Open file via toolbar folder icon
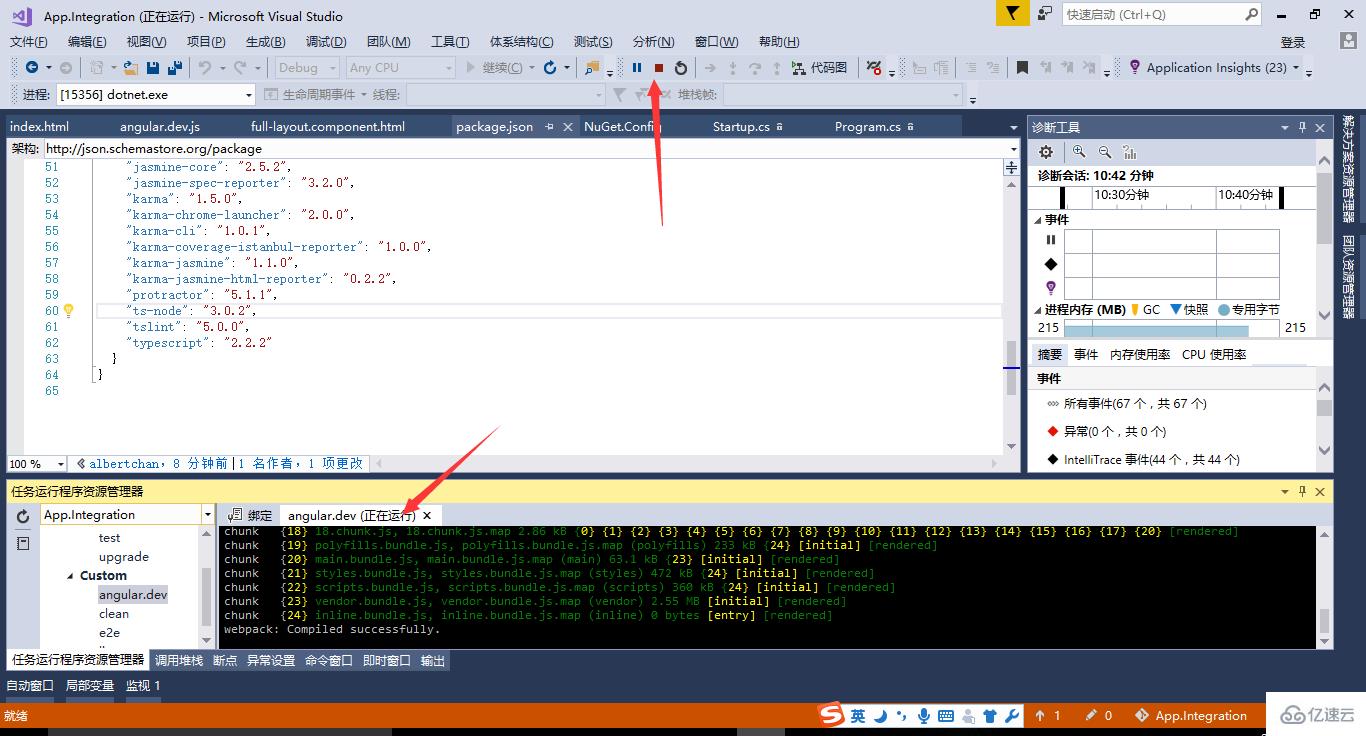The width and height of the screenshot is (1366, 736). click(x=131, y=68)
